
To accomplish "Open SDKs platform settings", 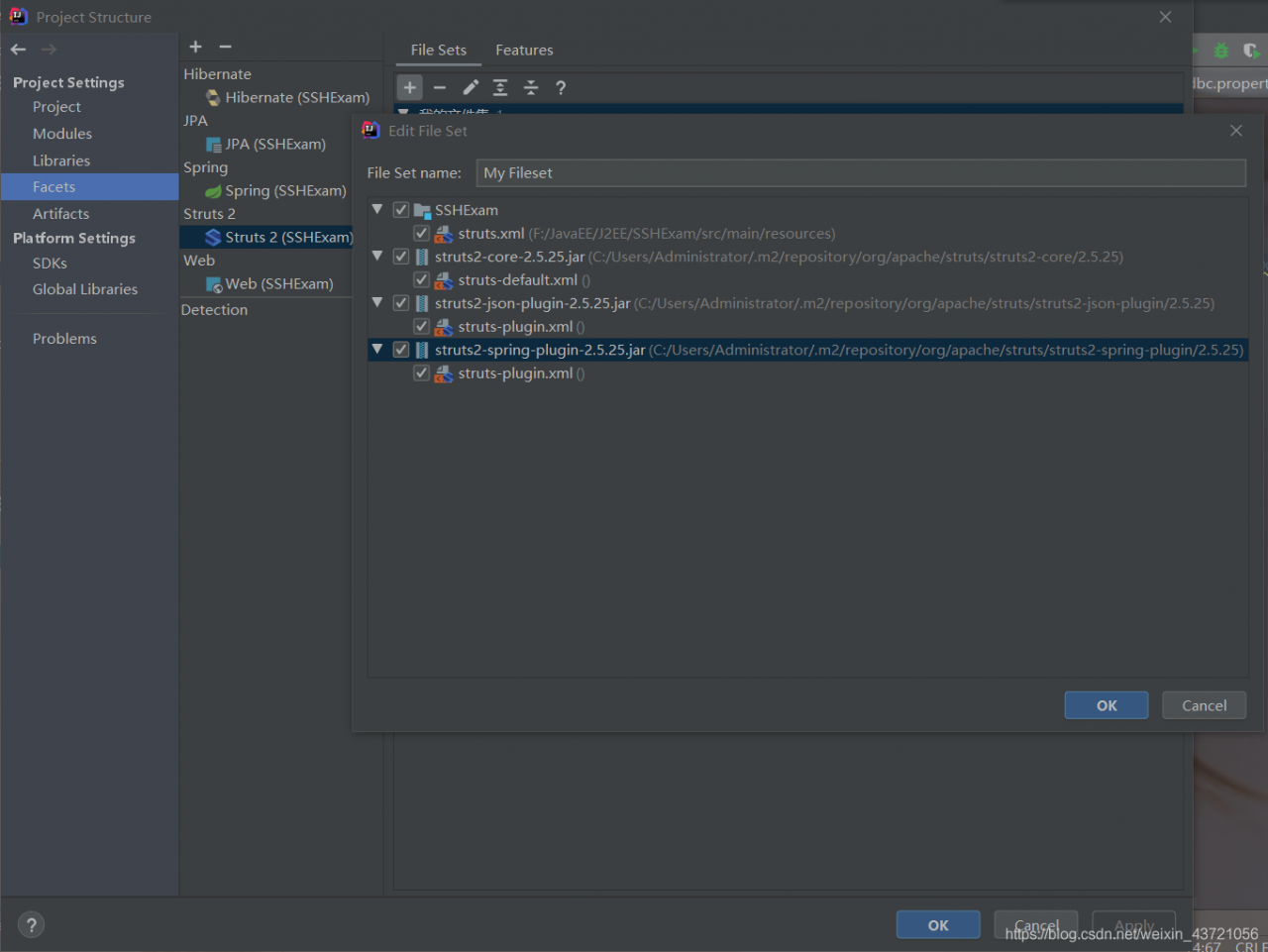I will point(50,264).
